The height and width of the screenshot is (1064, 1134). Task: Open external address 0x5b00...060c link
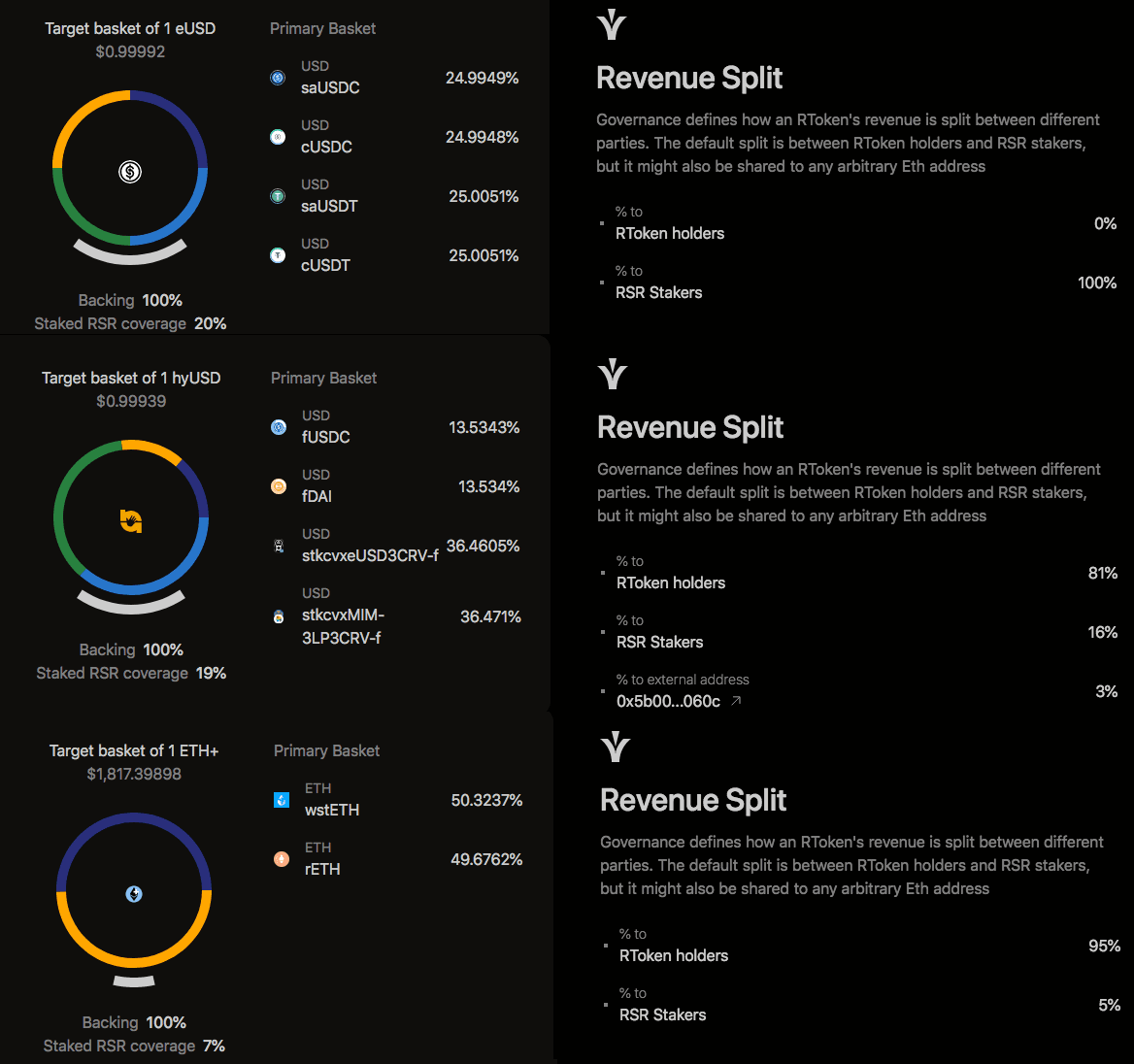(x=668, y=701)
